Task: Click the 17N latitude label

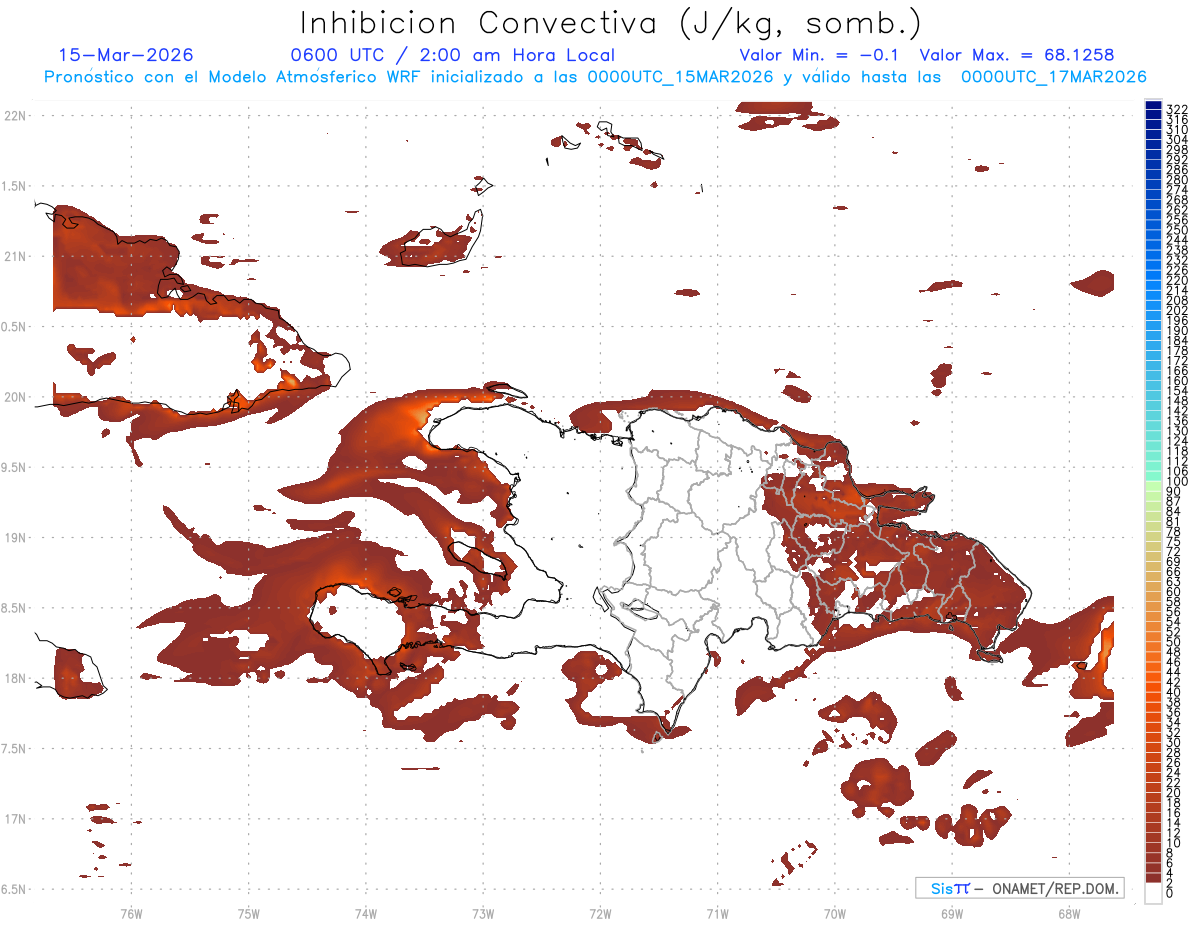Action: tap(14, 819)
